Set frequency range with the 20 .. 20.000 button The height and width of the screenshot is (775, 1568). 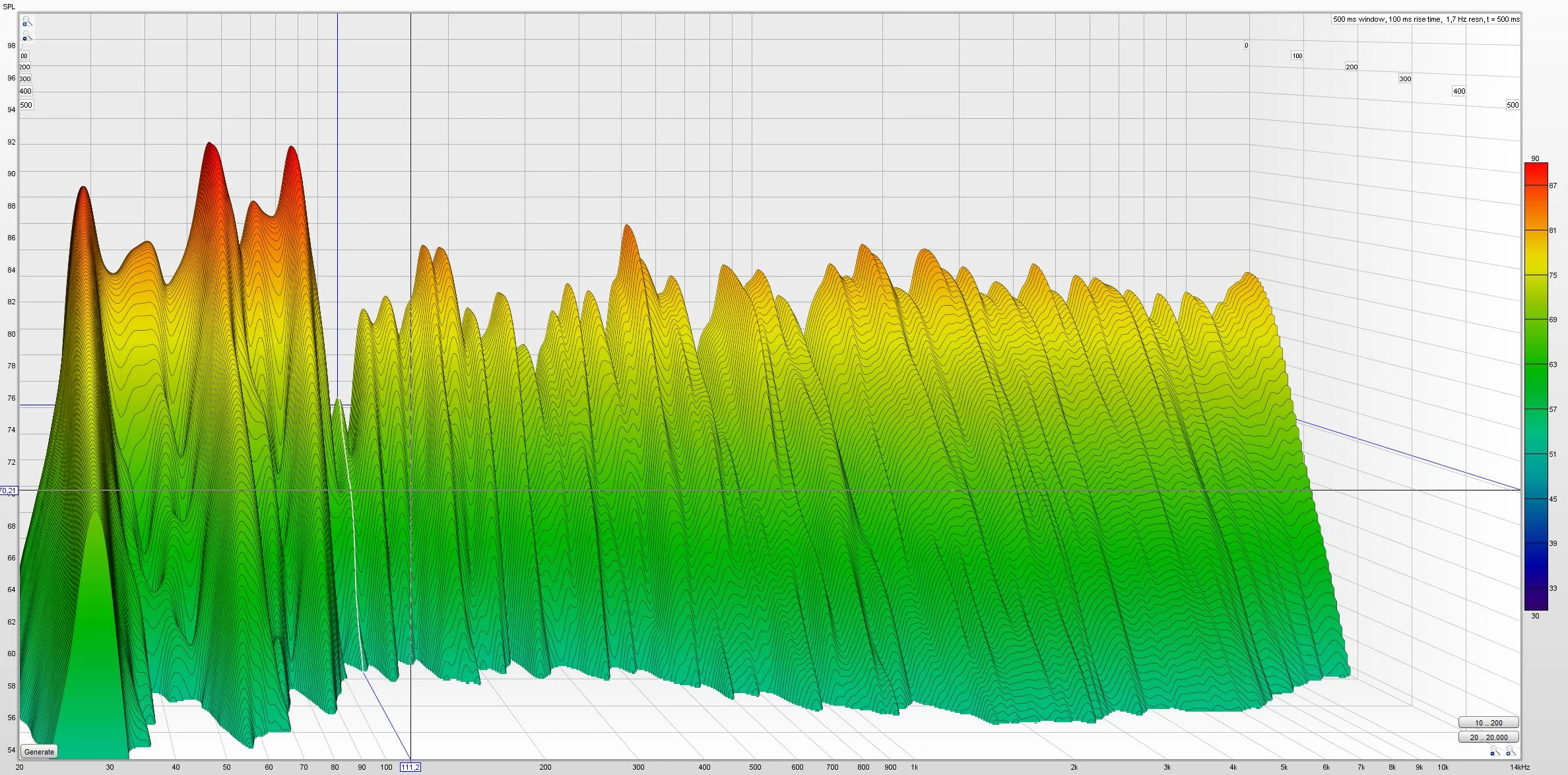point(1488,737)
